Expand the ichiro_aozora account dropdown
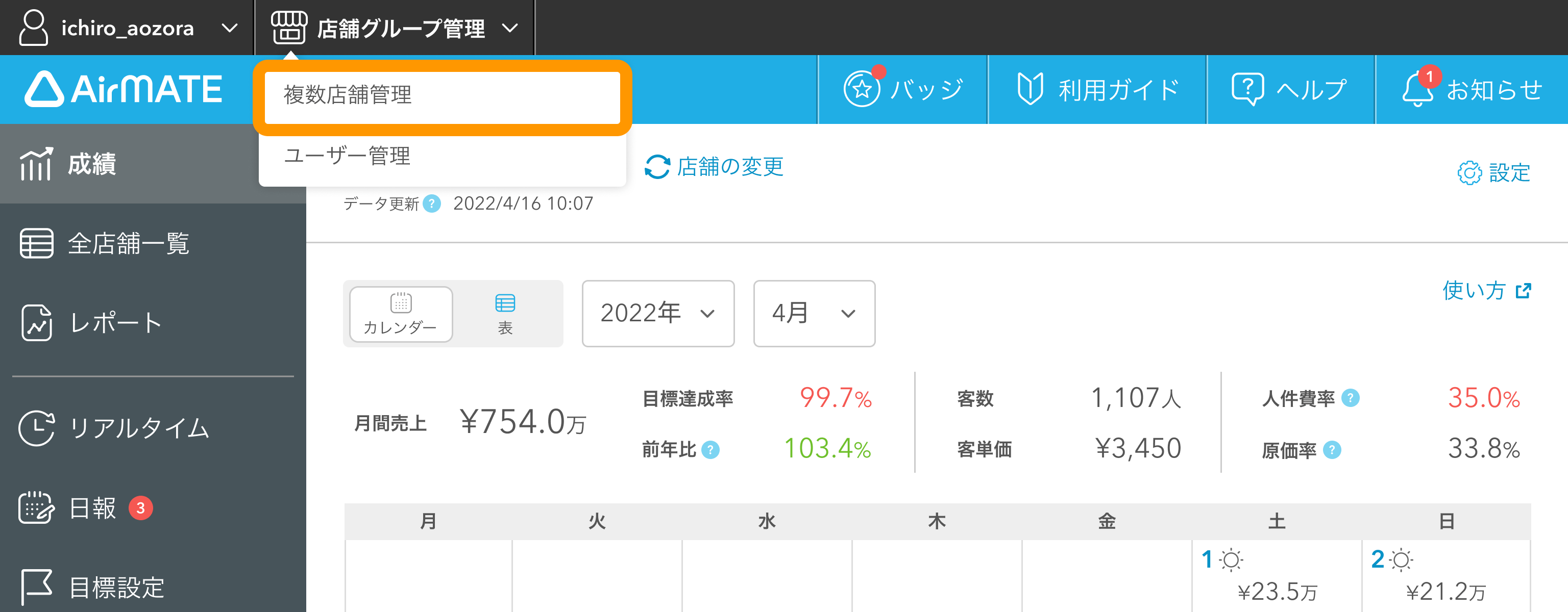Screen dimensions: 1568x612 click(230, 28)
